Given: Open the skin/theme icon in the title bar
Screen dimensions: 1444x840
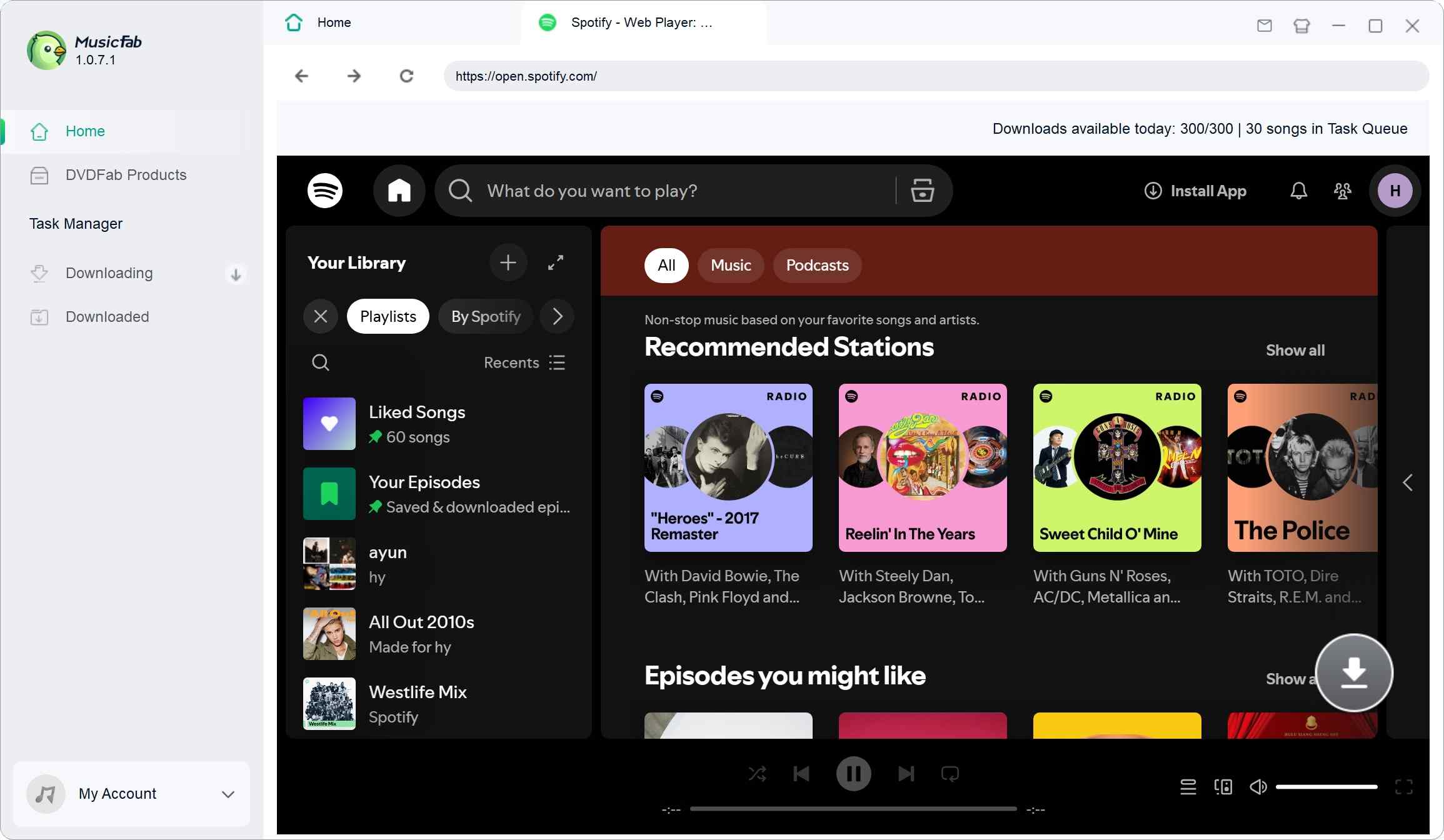Looking at the screenshot, I should [1301, 26].
